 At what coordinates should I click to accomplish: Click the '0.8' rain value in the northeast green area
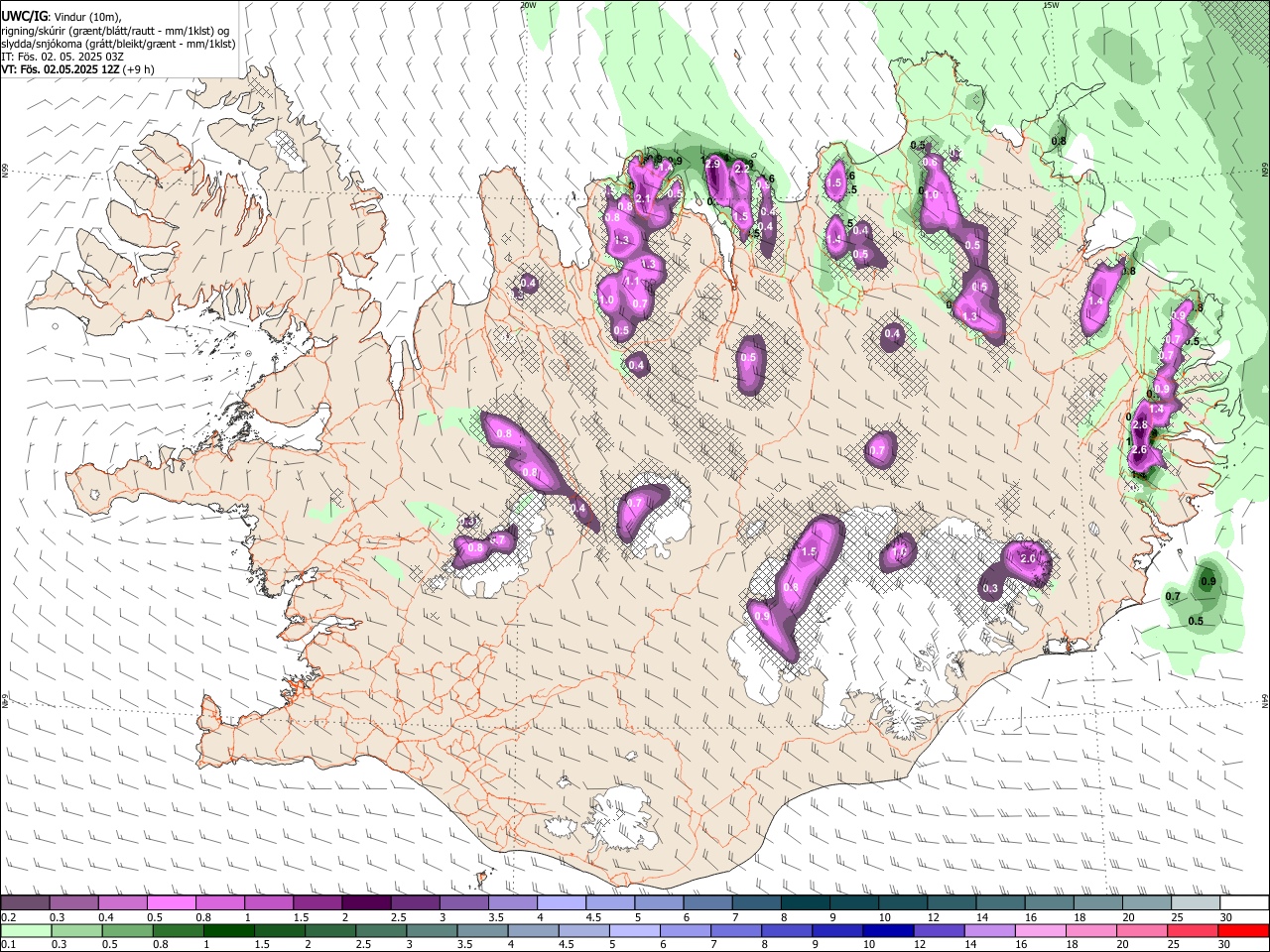(x=1059, y=142)
